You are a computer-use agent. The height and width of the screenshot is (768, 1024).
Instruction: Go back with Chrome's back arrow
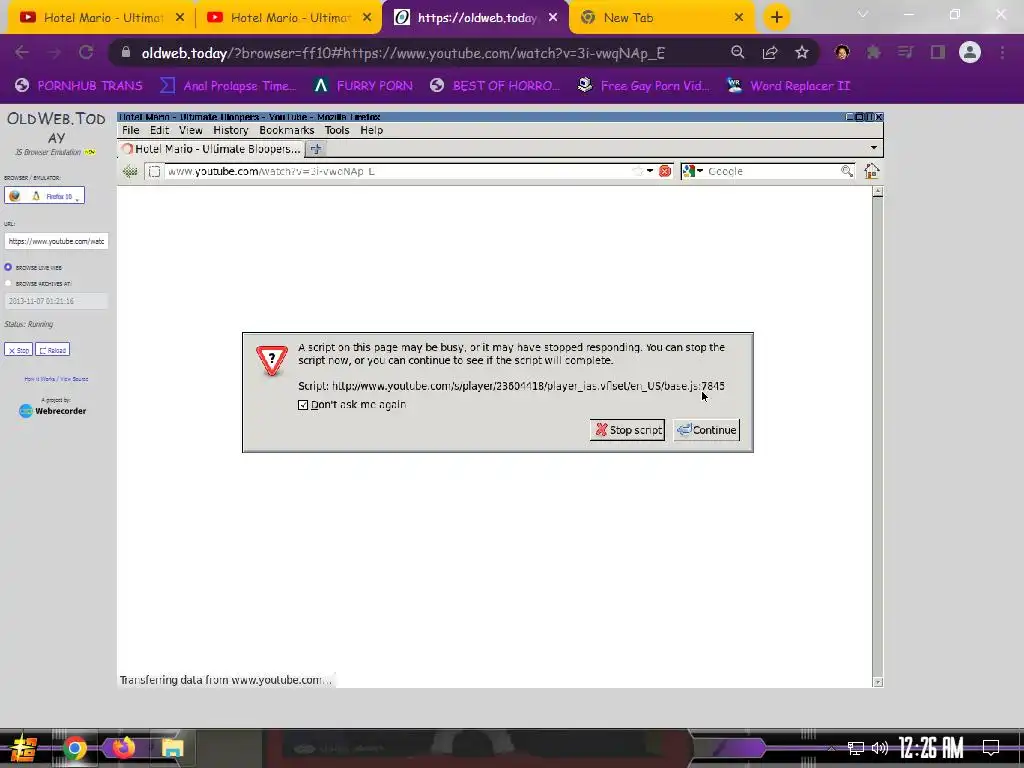22,53
